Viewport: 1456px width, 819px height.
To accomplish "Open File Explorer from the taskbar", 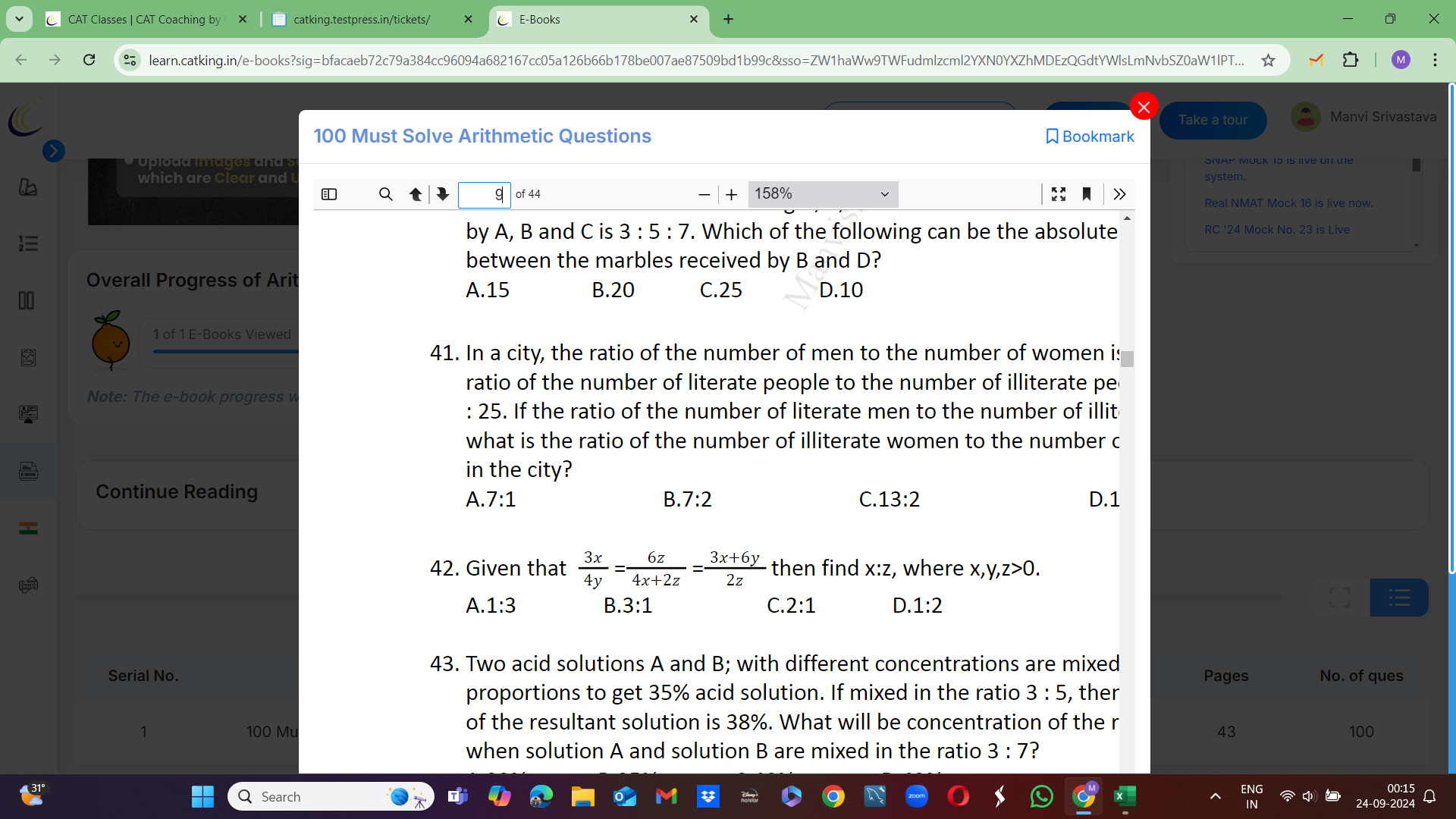I will click(582, 796).
